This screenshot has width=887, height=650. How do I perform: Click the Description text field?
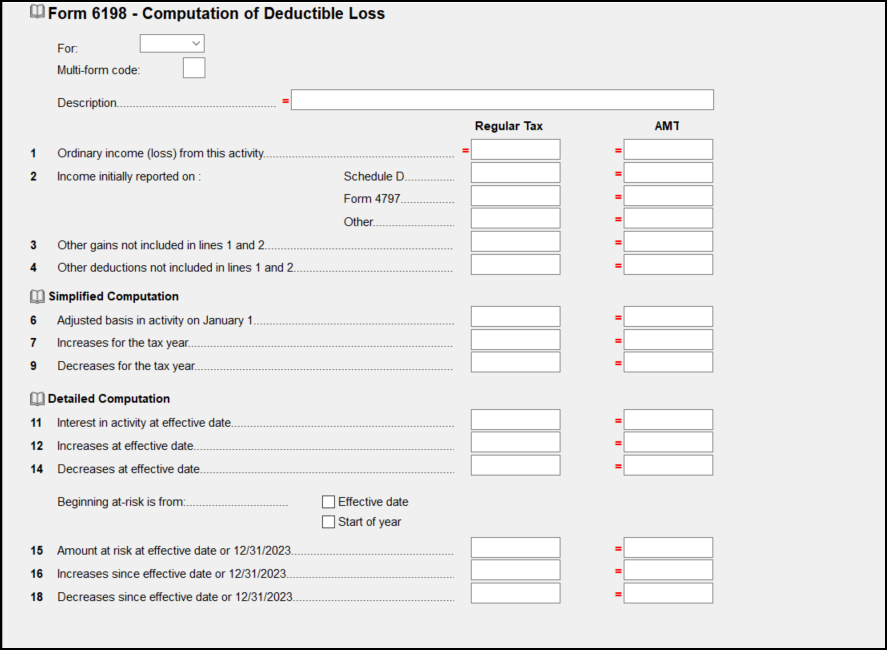pyautogui.click(x=502, y=100)
